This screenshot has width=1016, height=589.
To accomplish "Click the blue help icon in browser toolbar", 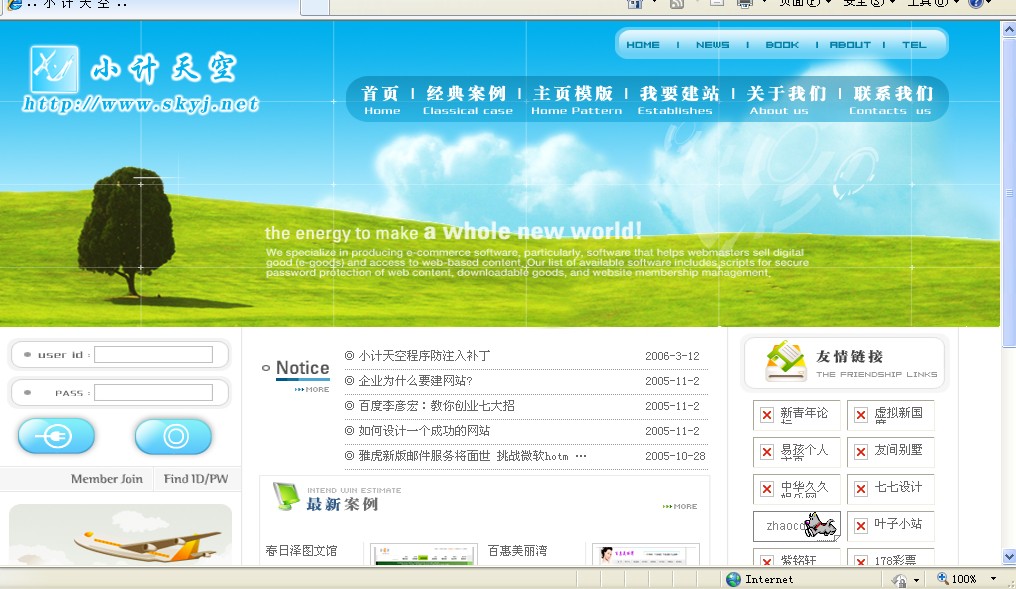I will (x=976, y=3).
